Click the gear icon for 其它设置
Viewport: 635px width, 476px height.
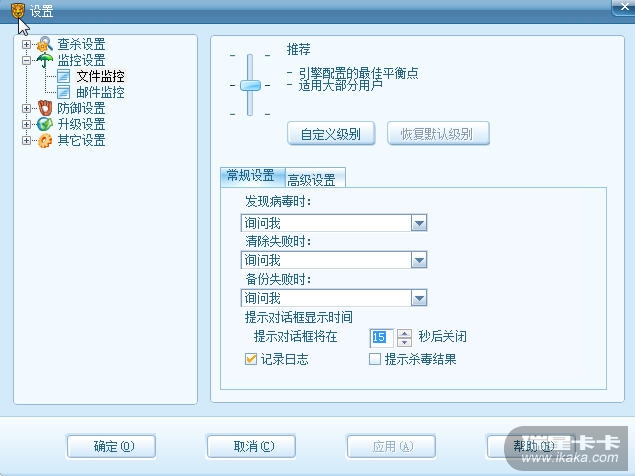click(x=45, y=140)
